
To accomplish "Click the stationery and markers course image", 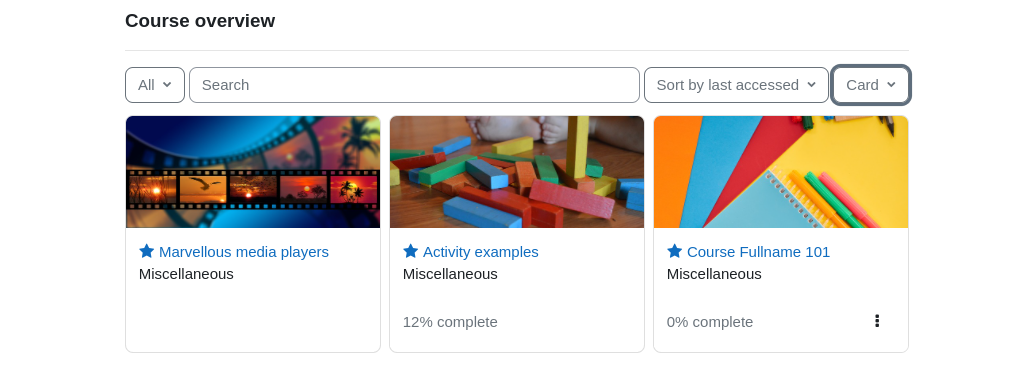I will pyautogui.click(x=781, y=172).
